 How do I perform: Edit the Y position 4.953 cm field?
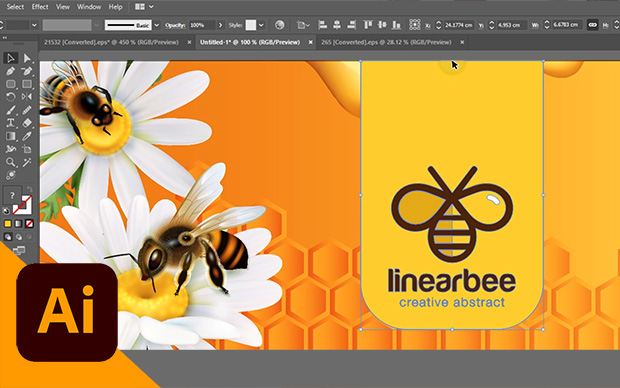pos(511,25)
